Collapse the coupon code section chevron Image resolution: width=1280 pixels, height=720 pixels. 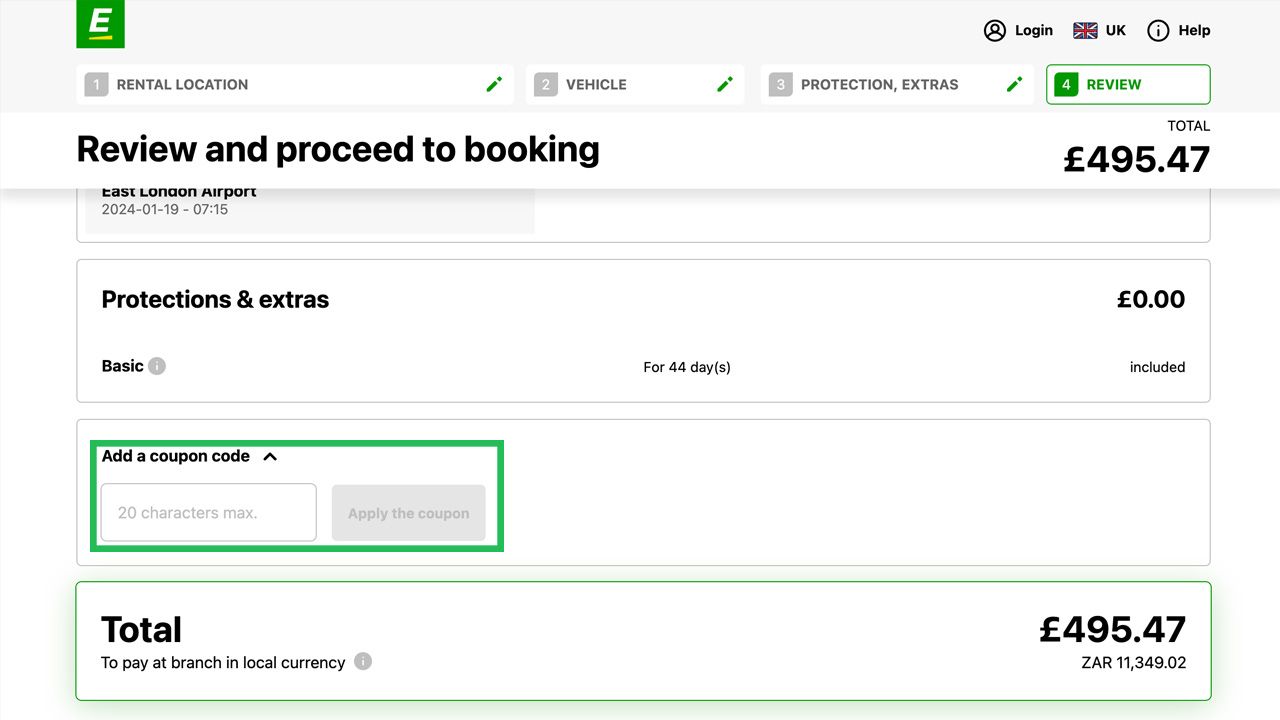pyautogui.click(x=270, y=457)
